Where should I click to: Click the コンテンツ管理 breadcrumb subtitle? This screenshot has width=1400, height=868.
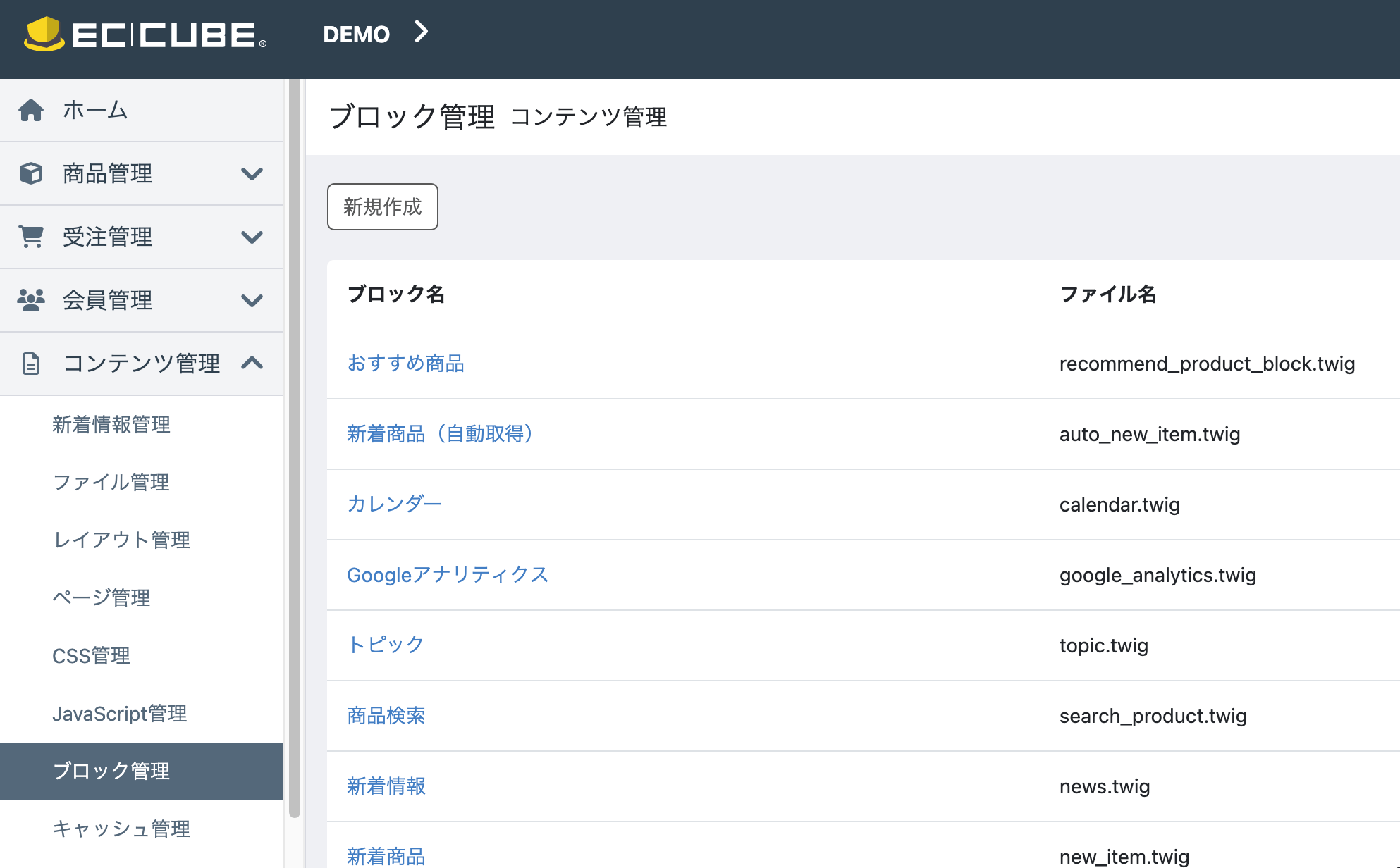tap(588, 117)
